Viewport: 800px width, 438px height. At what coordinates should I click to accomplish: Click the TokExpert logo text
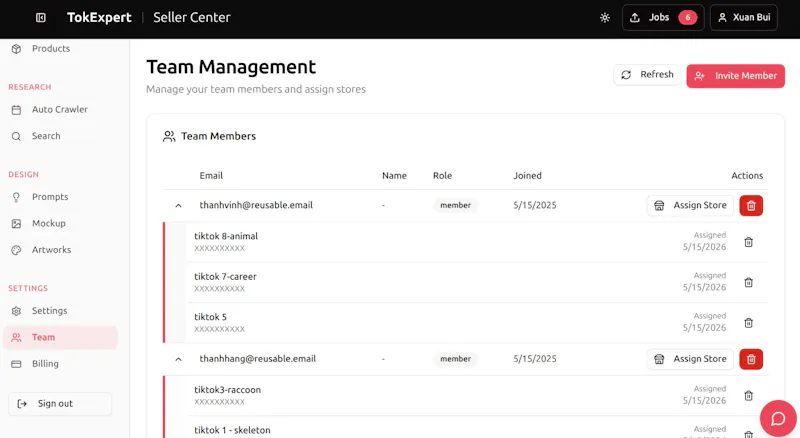(x=99, y=17)
